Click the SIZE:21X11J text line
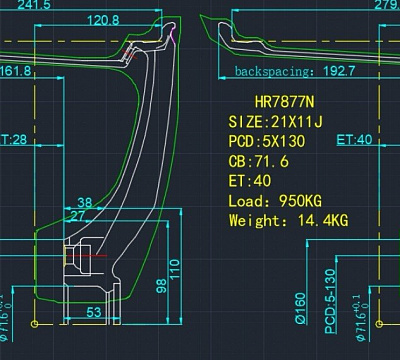This screenshot has height=360, width=400. (276, 122)
